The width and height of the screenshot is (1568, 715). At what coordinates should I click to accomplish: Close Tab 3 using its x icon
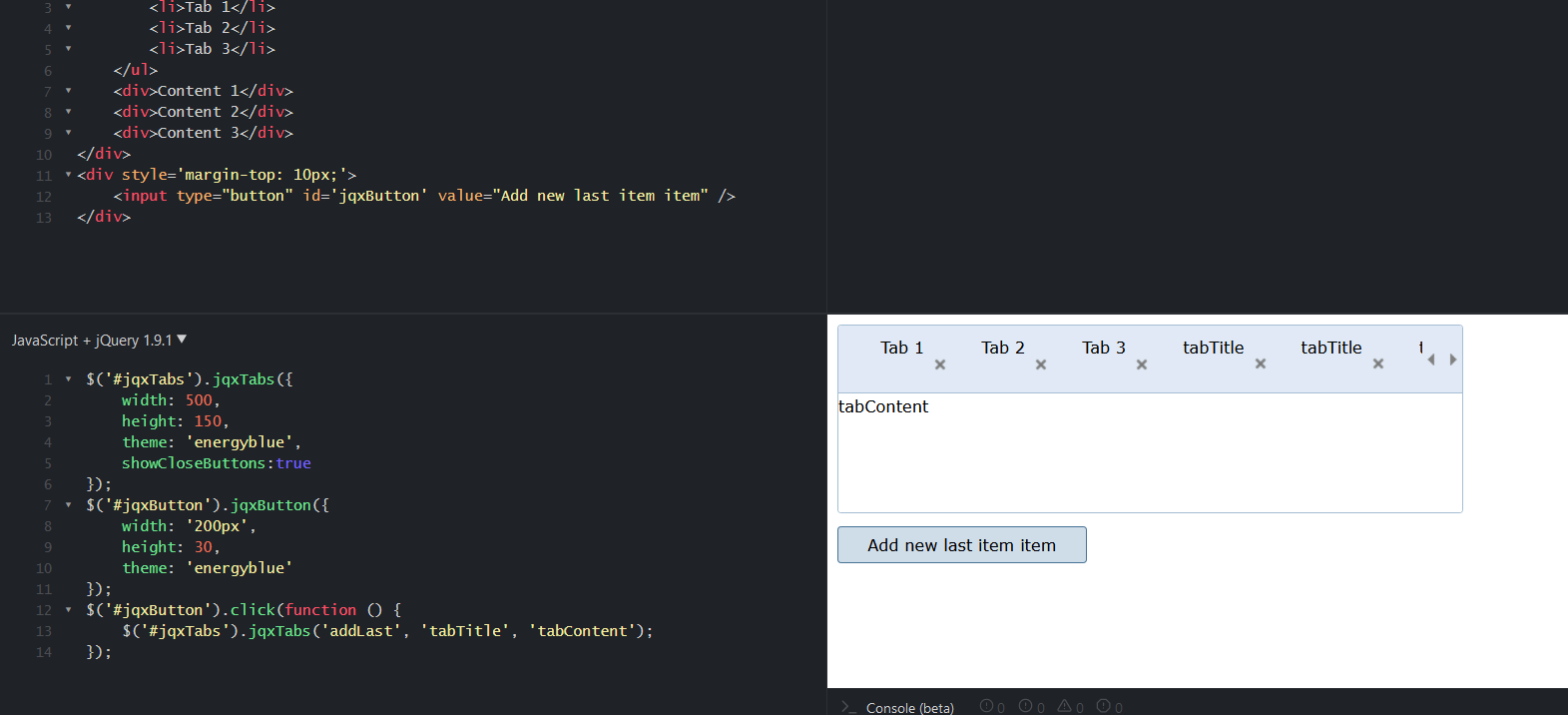pos(1142,364)
